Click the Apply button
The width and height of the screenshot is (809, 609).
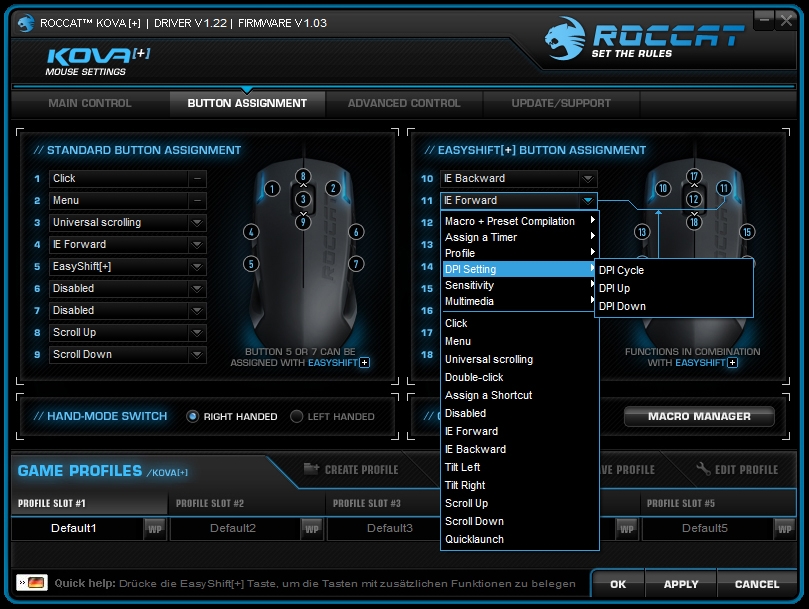pos(681,584)
